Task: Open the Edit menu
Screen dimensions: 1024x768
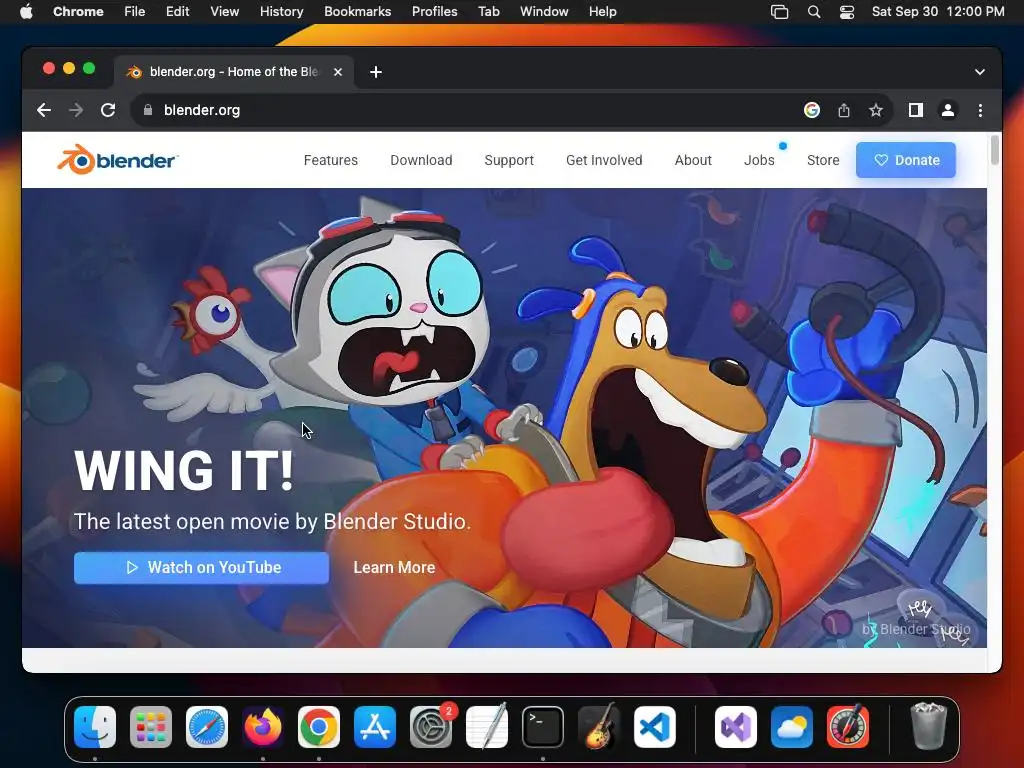Action: [177, 12]
